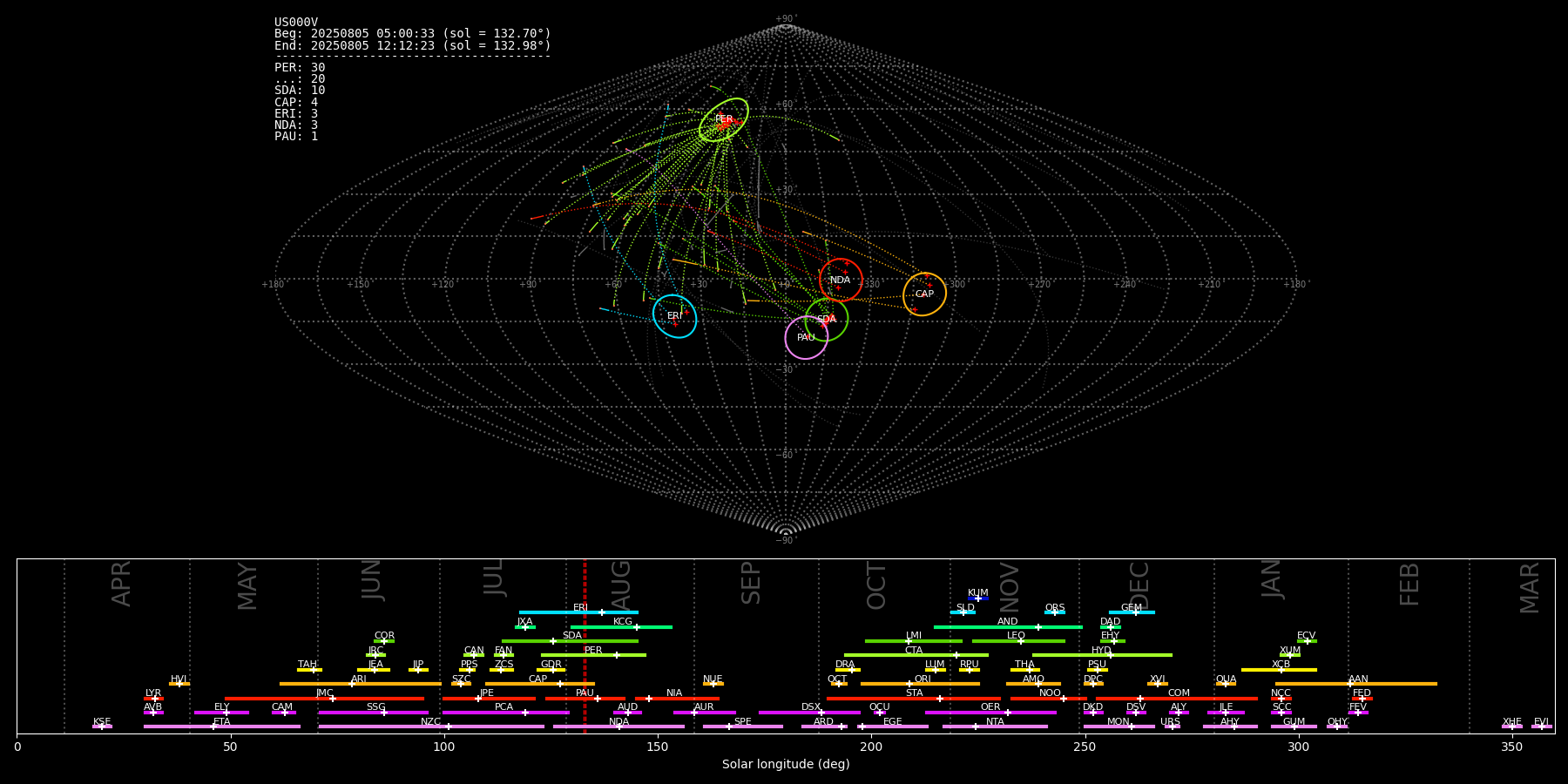Click the COM shower bar in timeline
Image resolution: width=1568 pixels, height=784 pixels.
pyautogui.click(x=1177, y=699)
